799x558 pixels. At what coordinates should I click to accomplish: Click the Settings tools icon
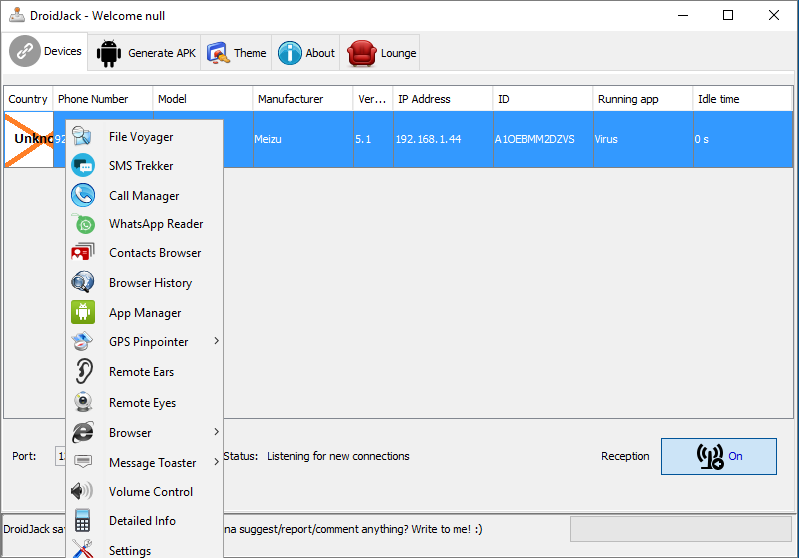[82, 549]
